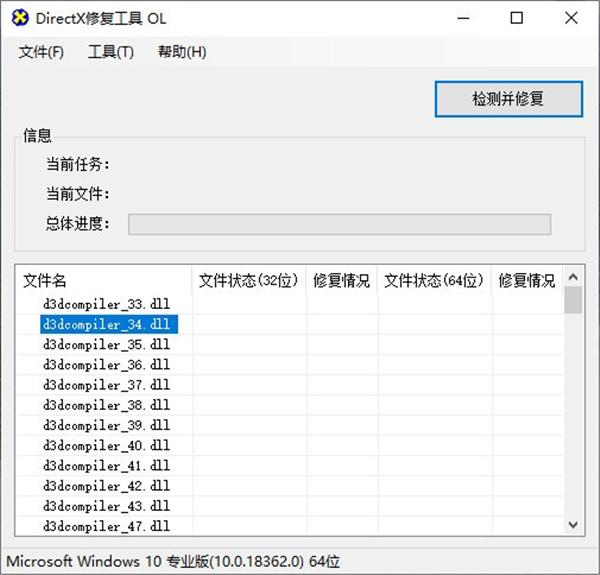This screenshot has width=600, height=575.
Task: Select d3dcompiler_42.dll in the file list
Action: point(106,486)
